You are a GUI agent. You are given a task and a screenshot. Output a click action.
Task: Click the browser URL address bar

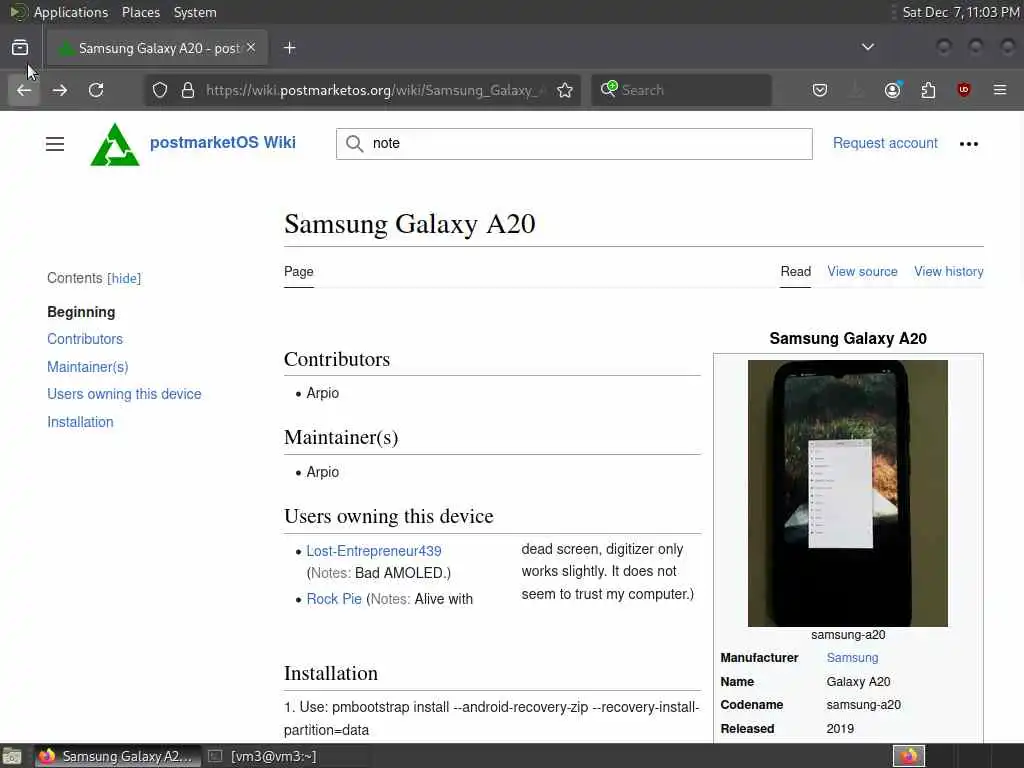click(376, 90)
